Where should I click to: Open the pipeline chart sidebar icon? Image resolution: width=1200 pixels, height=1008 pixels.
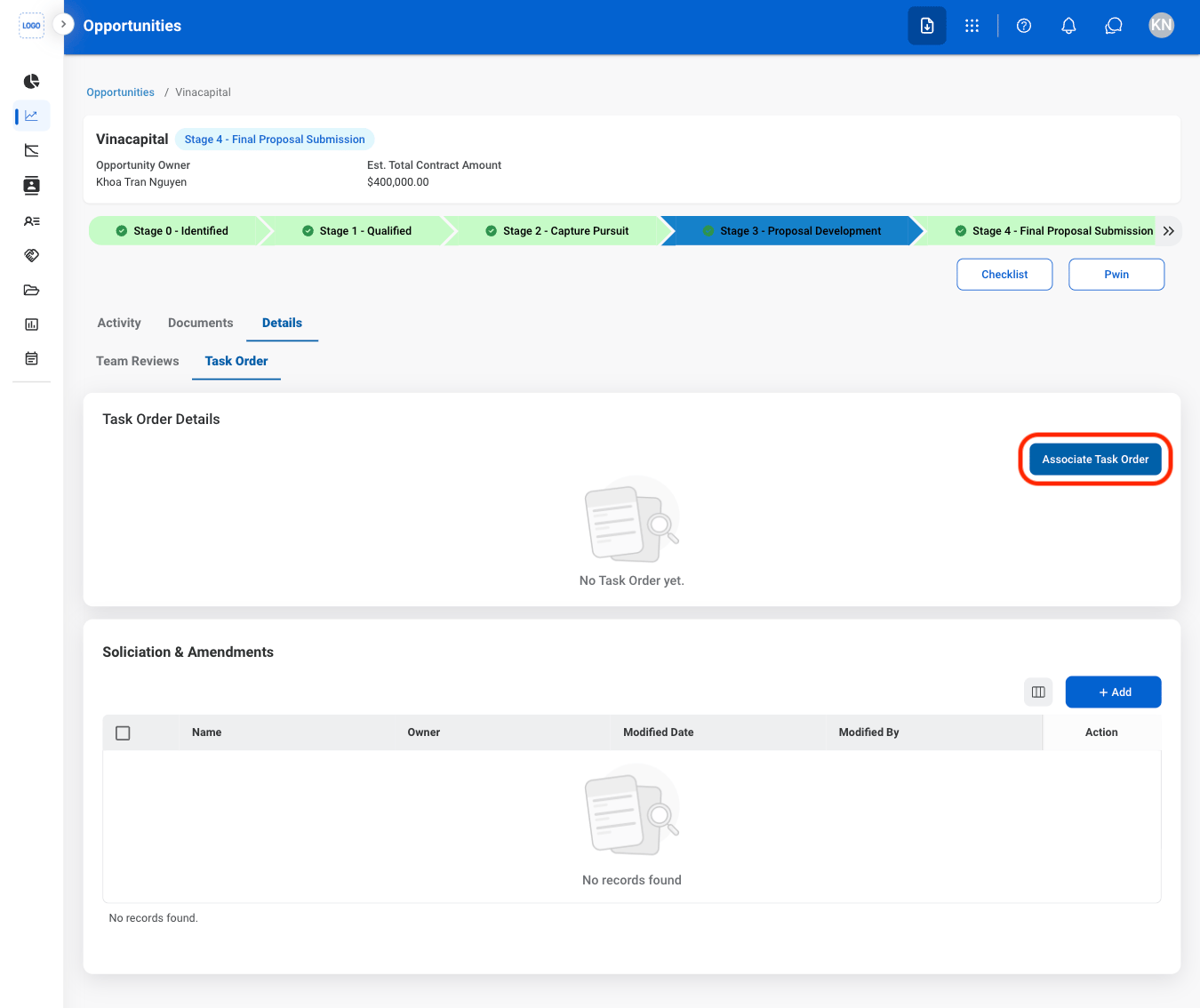tap(32, 150)
